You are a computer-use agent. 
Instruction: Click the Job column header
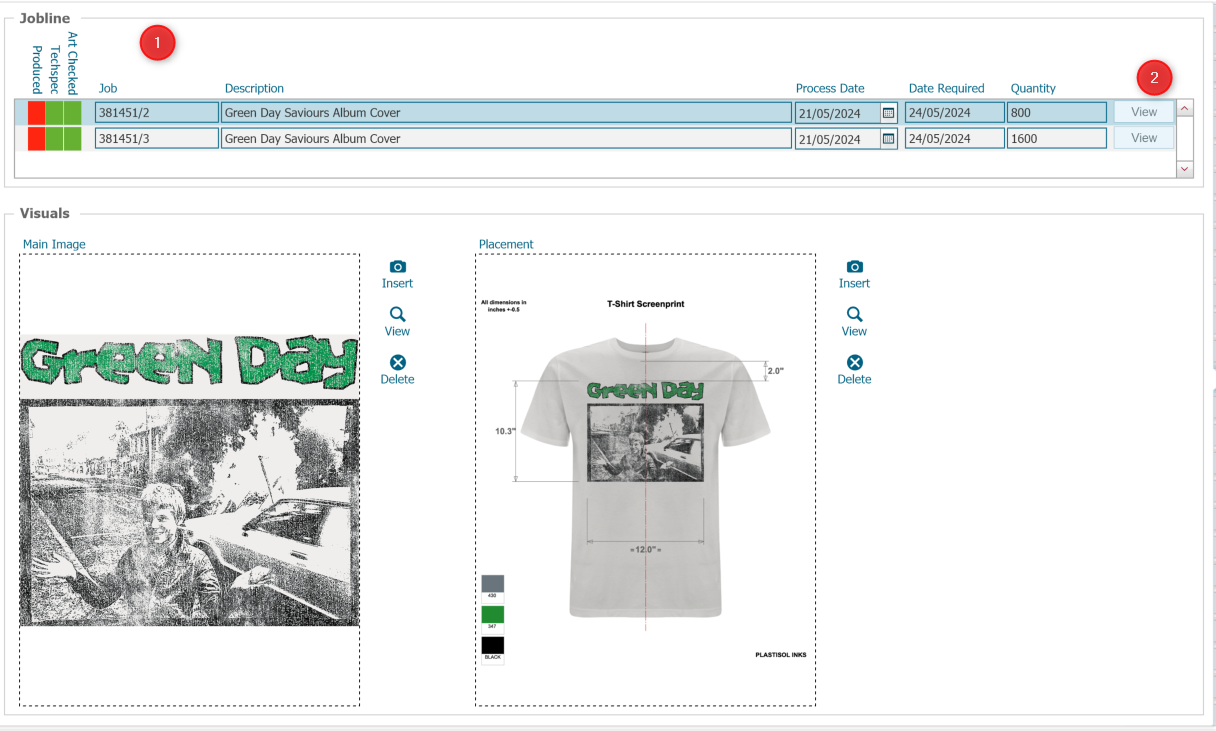click(107, 88)
